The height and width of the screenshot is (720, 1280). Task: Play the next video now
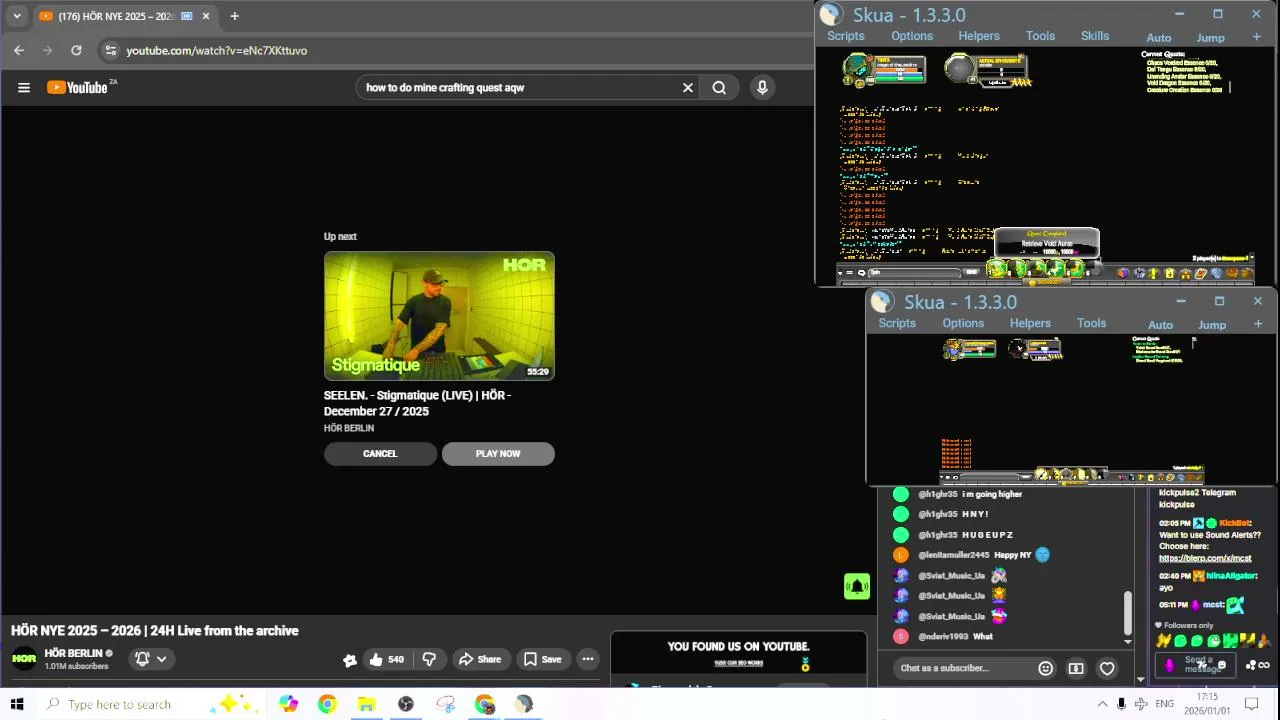(x=498, y=454)
